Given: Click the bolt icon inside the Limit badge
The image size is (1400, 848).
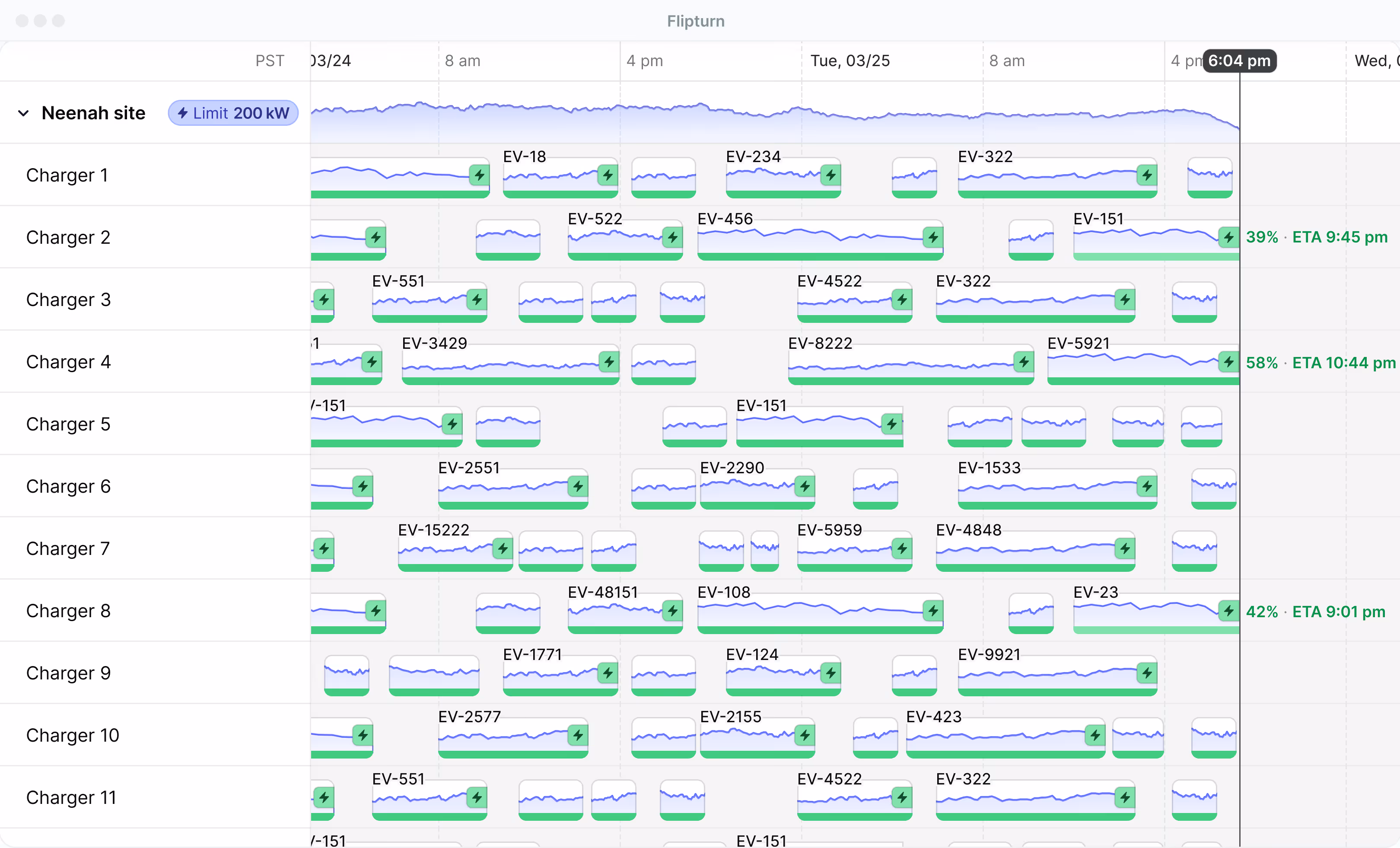Looking at the screenshot, I should (x=183, y=112).
